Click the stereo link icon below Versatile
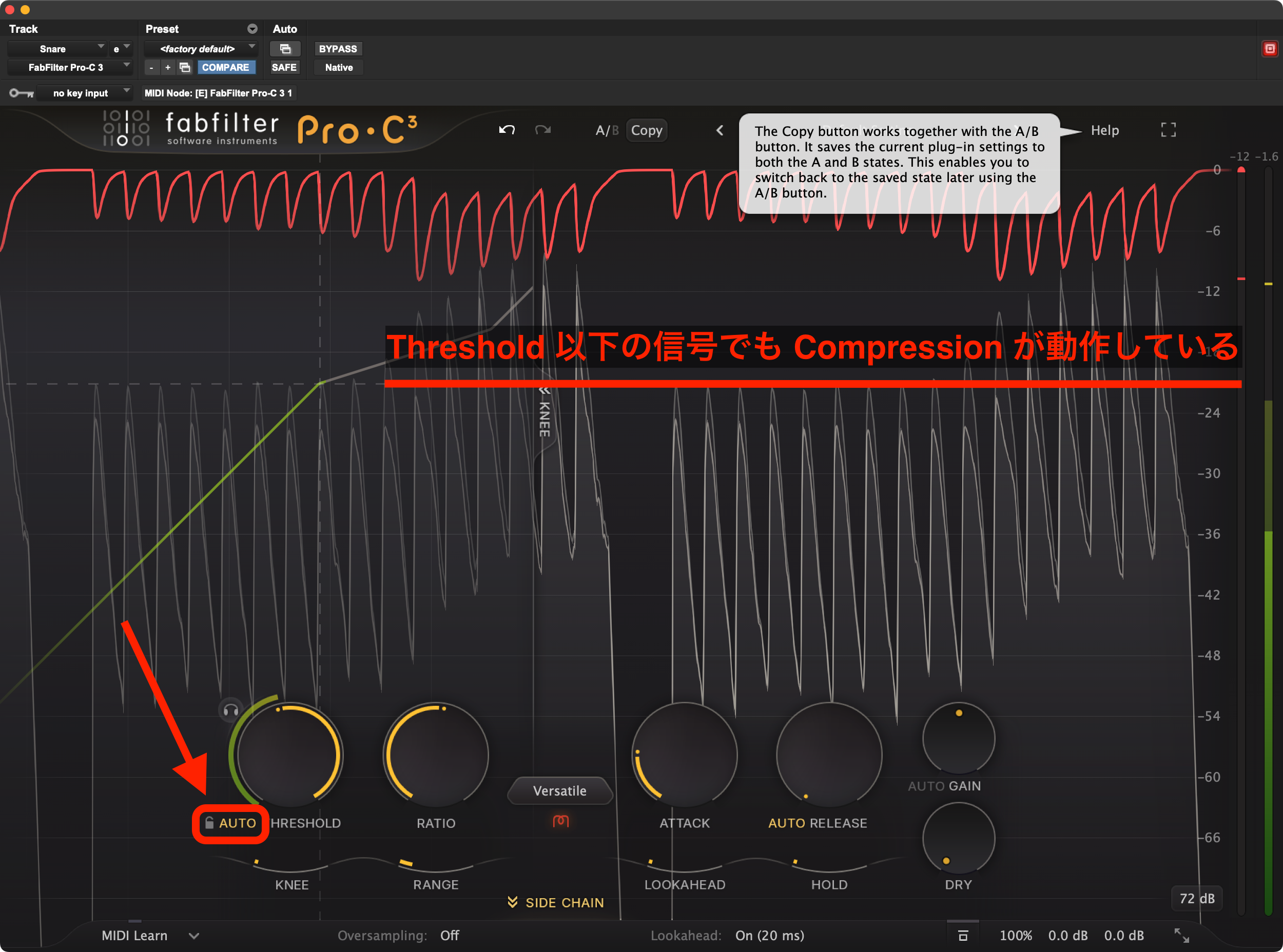Screen dimensions: 1283x952 click(560, 821)
